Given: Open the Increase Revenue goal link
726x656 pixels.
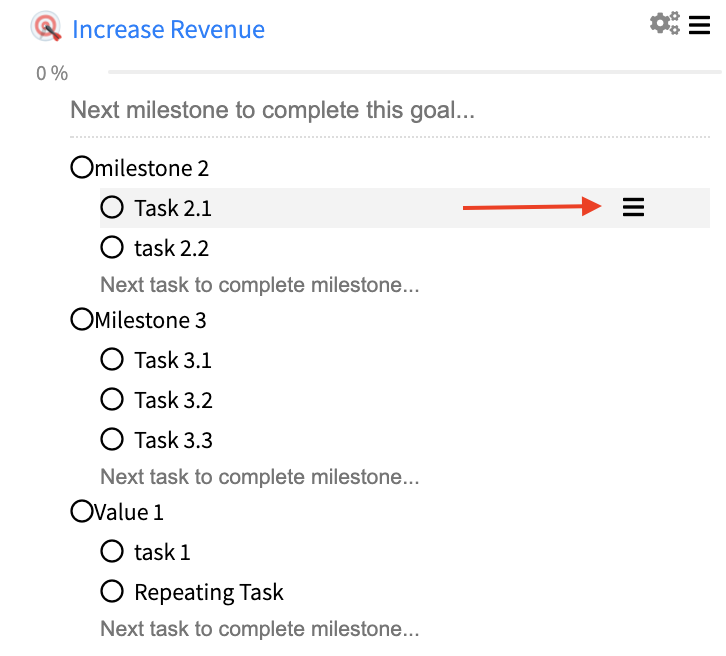Looking at the screenshot, I should [x=169, y=30].
